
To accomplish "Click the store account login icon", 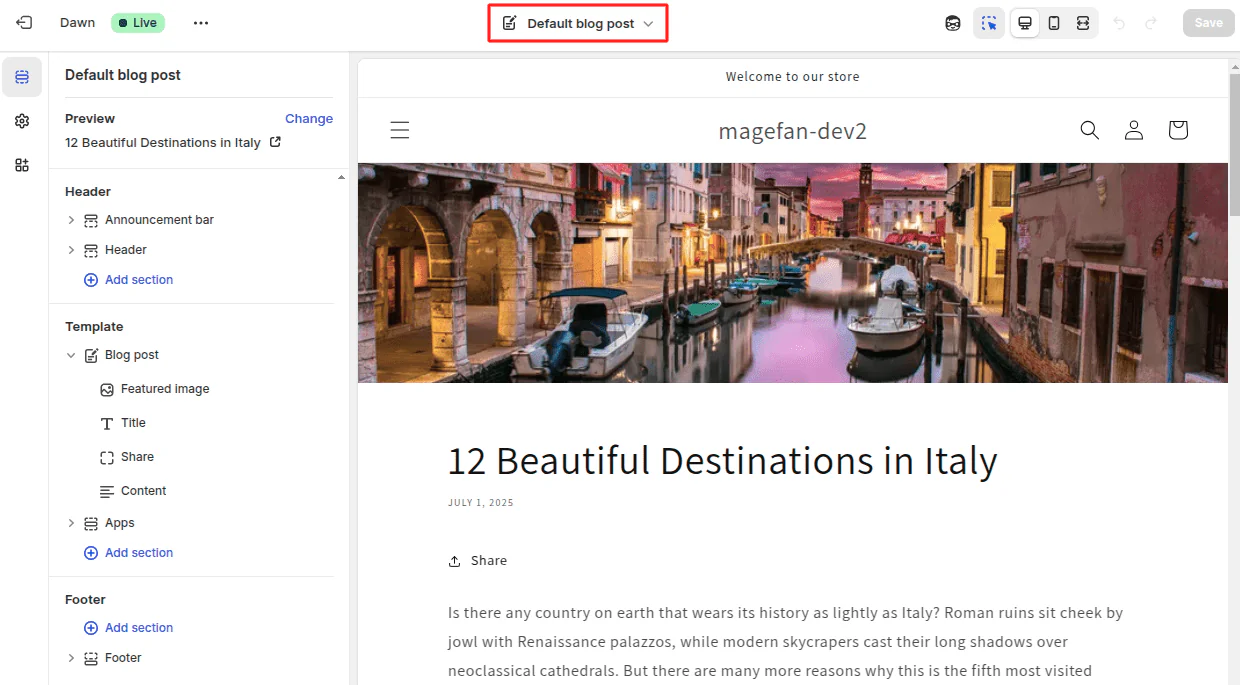I will point(1134,130).
